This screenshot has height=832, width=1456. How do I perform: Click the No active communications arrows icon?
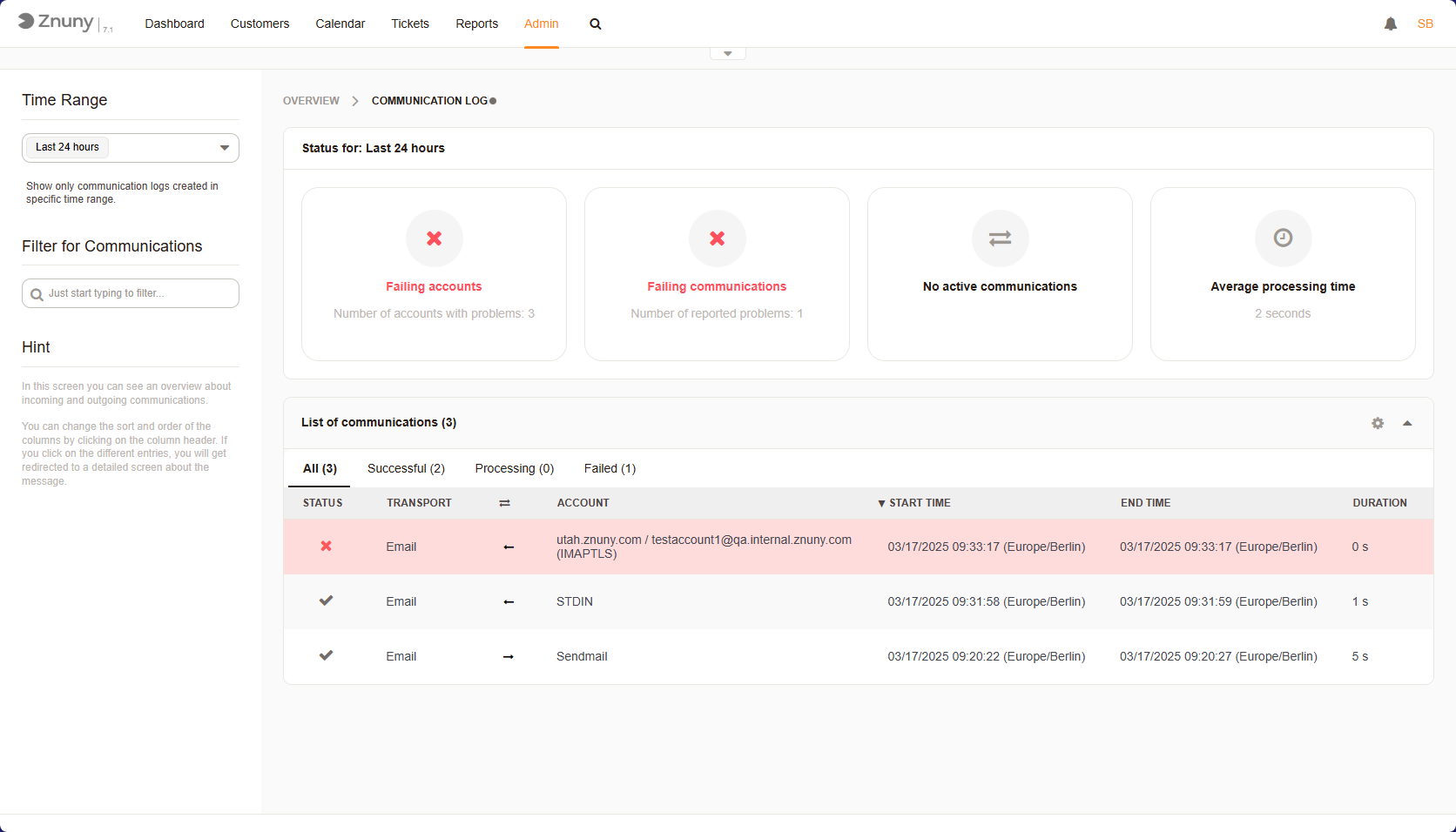pos(1000,238)
